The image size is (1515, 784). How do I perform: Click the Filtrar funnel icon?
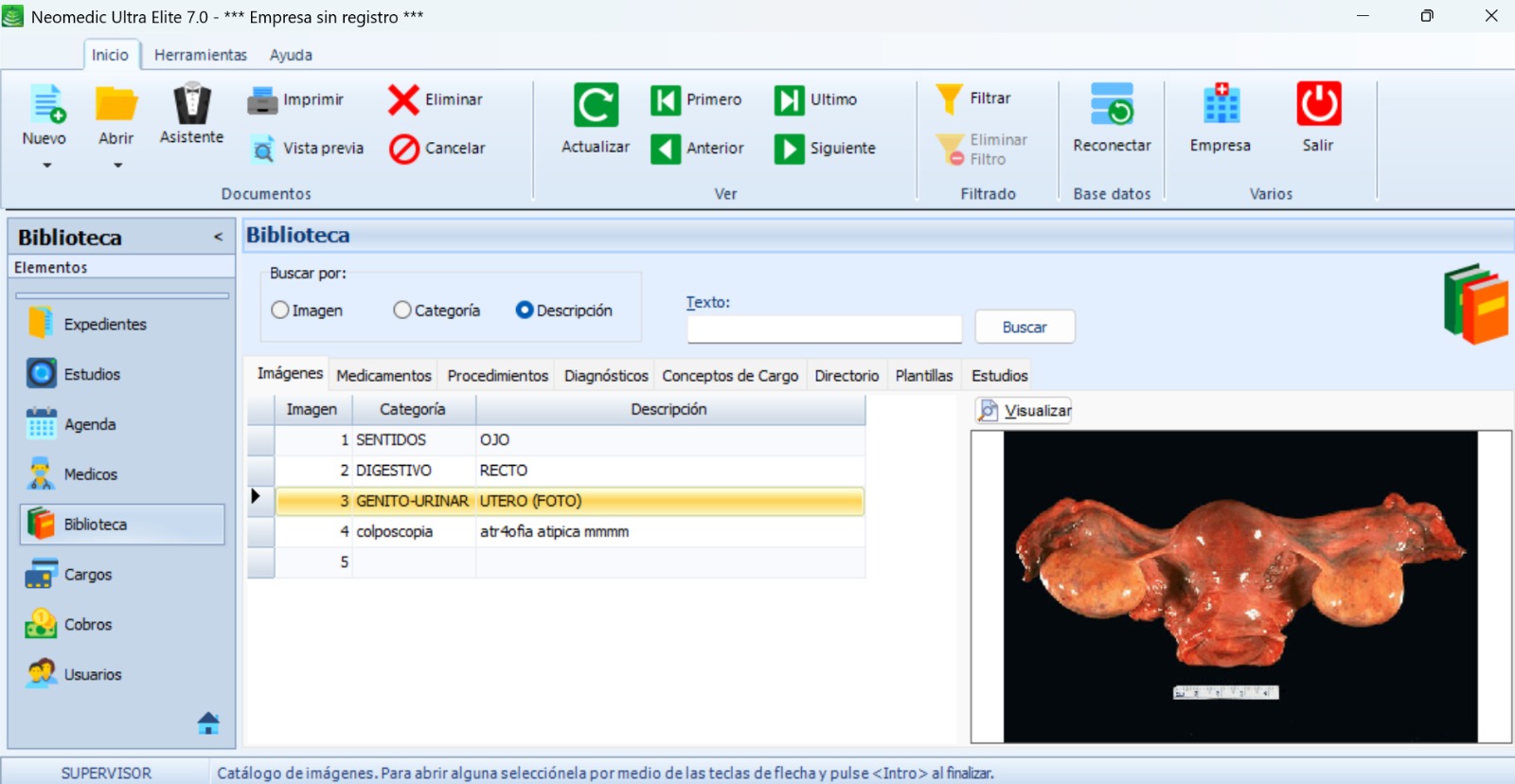[949, 98]
